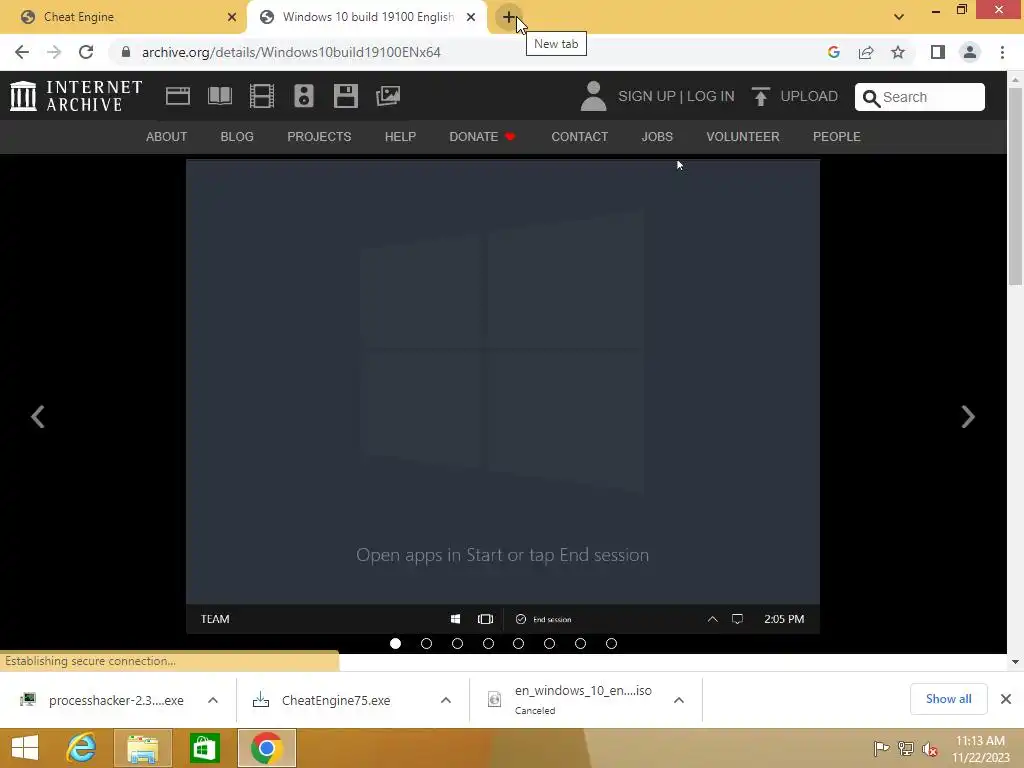Viewport: 1024px width, 768px height.
Task: Open the CONTACT menu item
Action: tap(580, 136)
